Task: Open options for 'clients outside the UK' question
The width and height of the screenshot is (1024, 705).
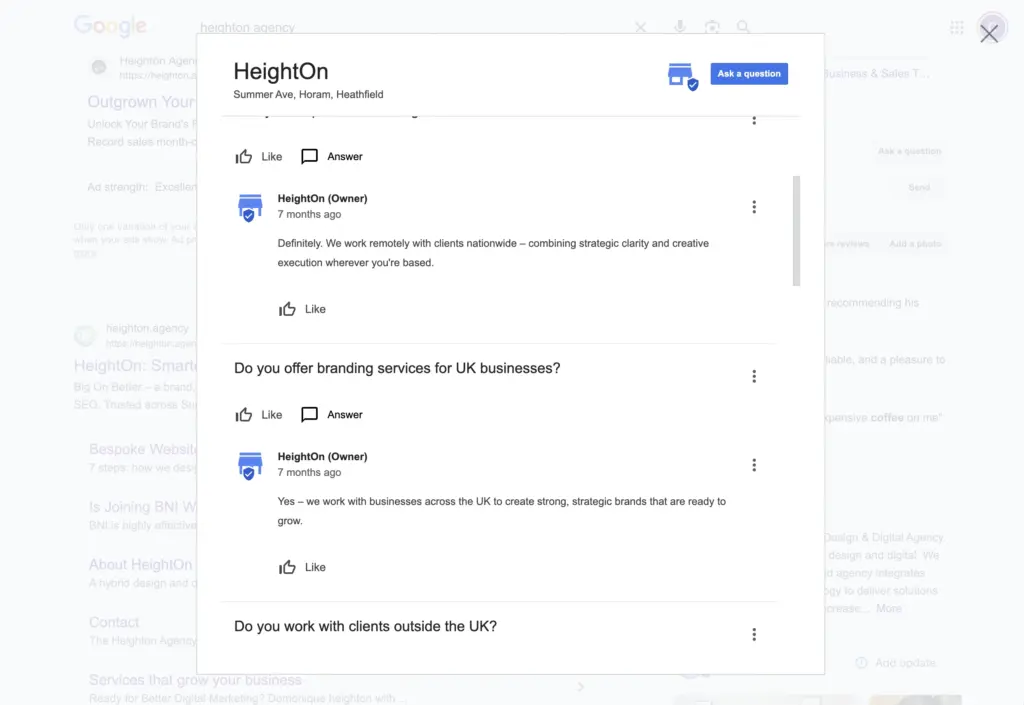Action: tap(754, 634)
